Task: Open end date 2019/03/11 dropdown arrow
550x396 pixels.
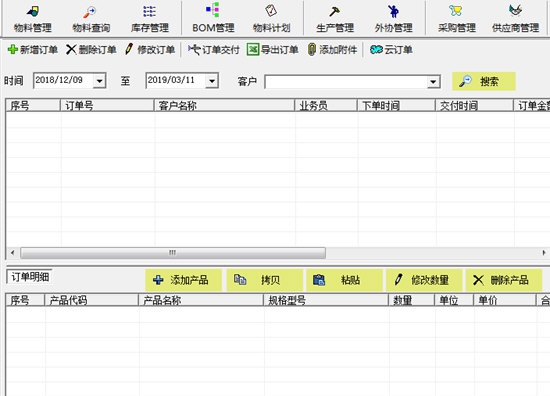Action: coord(212,81)
